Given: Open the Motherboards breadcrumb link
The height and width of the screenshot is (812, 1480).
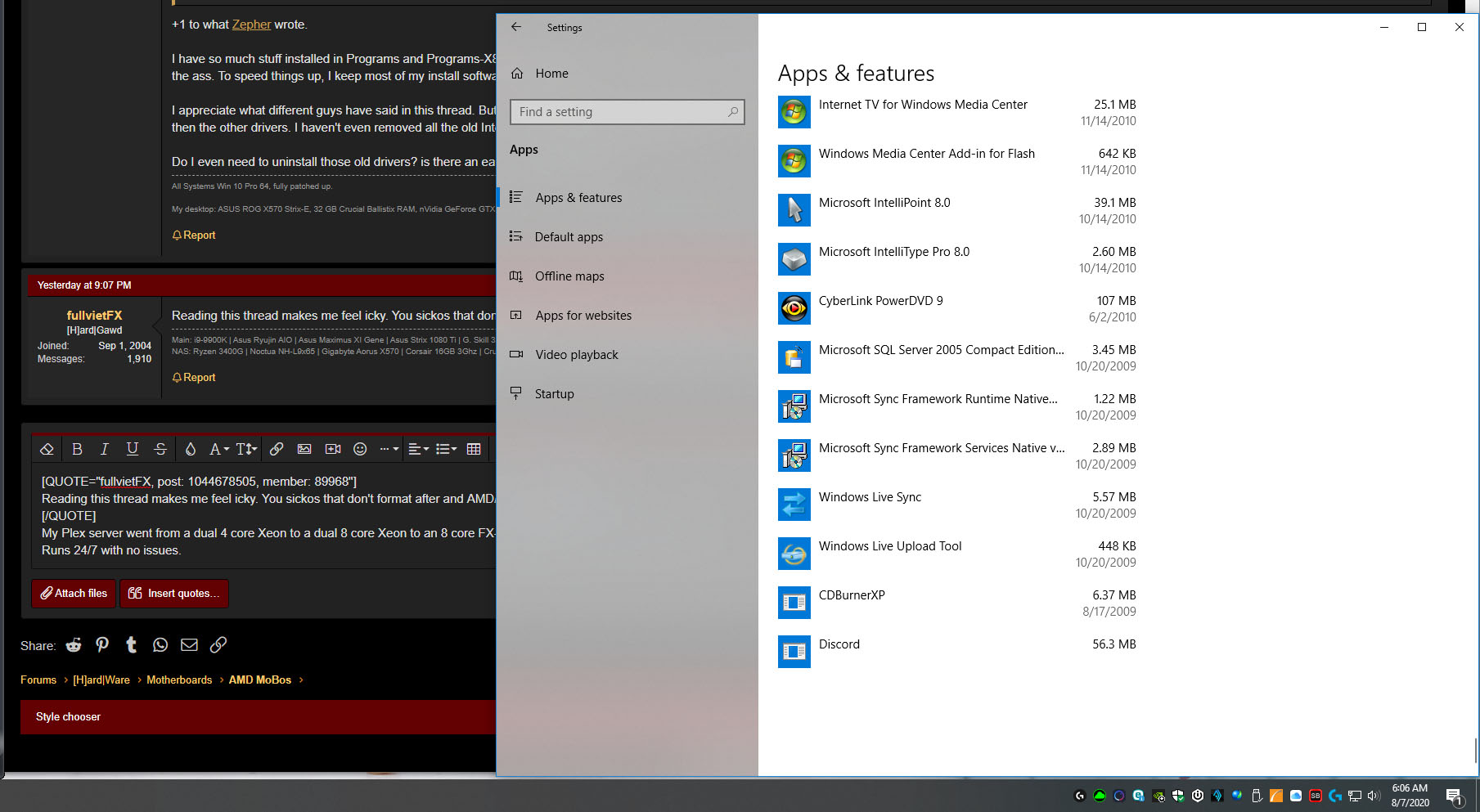Looking at the screenshot, I should pyautogui.click(x=179, y=680).
